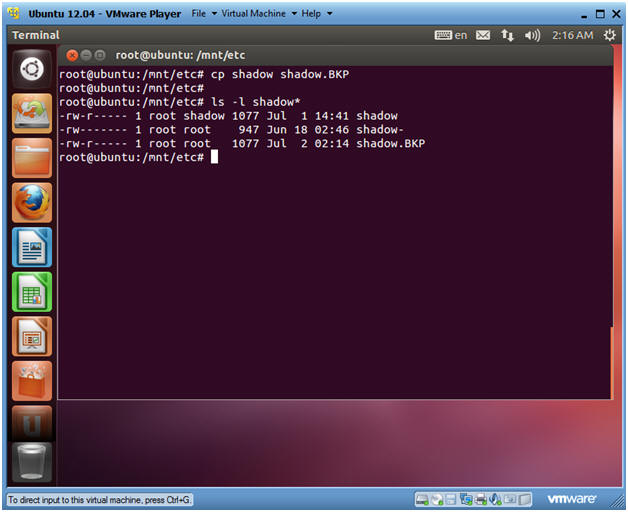Click the group name 'shadow' in first listing row
The image size is (628, 512).
(204, 116)
